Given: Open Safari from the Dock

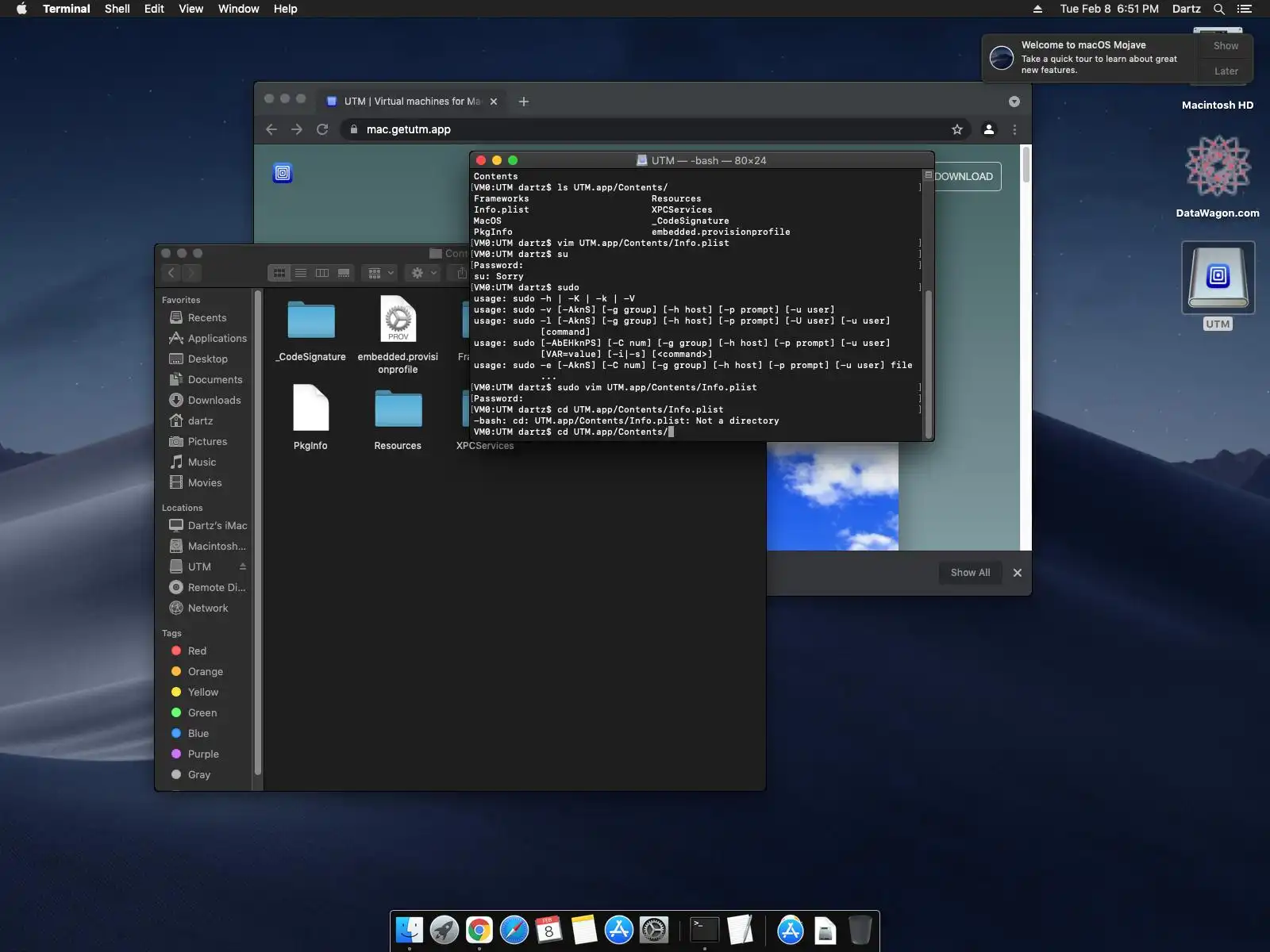Looking at the screenshot, I should coord(514,930).
